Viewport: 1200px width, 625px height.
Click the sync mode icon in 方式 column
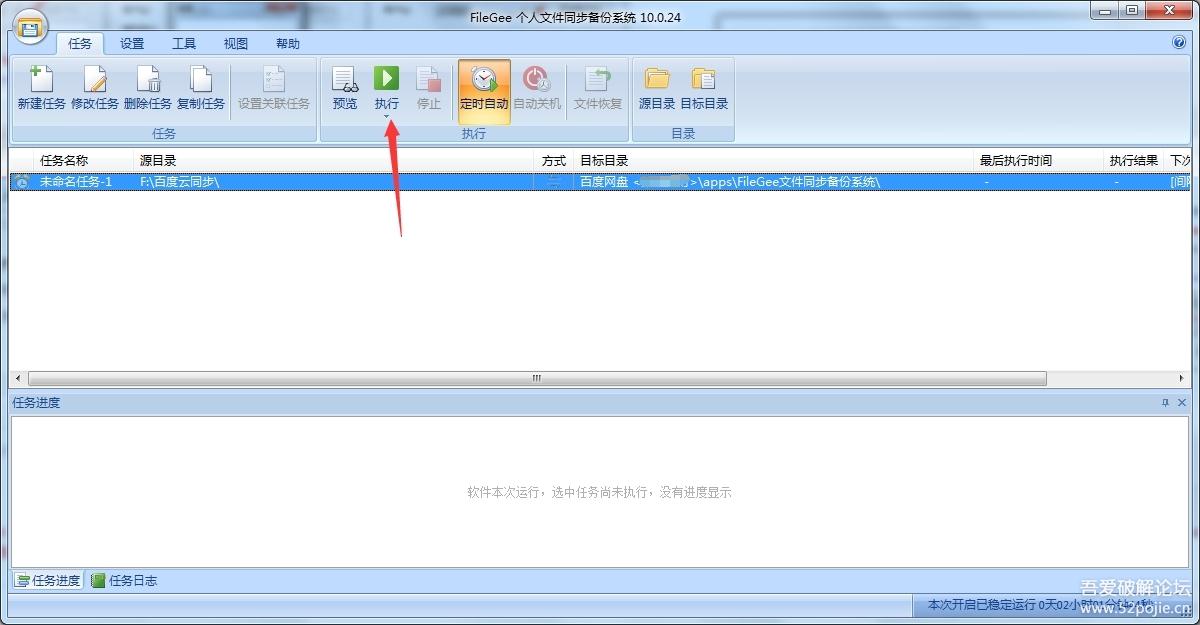click(554, 182)
